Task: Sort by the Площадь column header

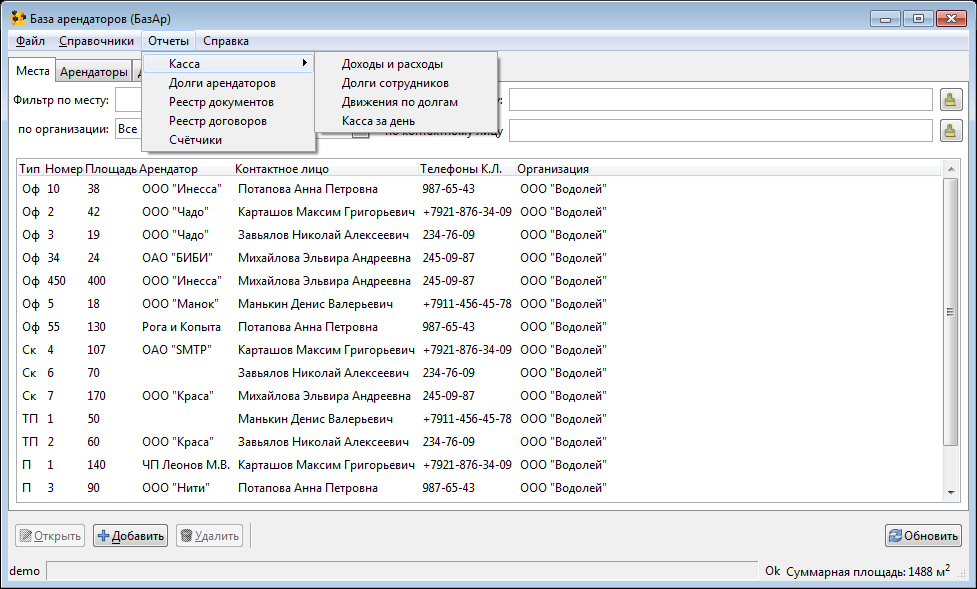Action: (x=110, y=168)
